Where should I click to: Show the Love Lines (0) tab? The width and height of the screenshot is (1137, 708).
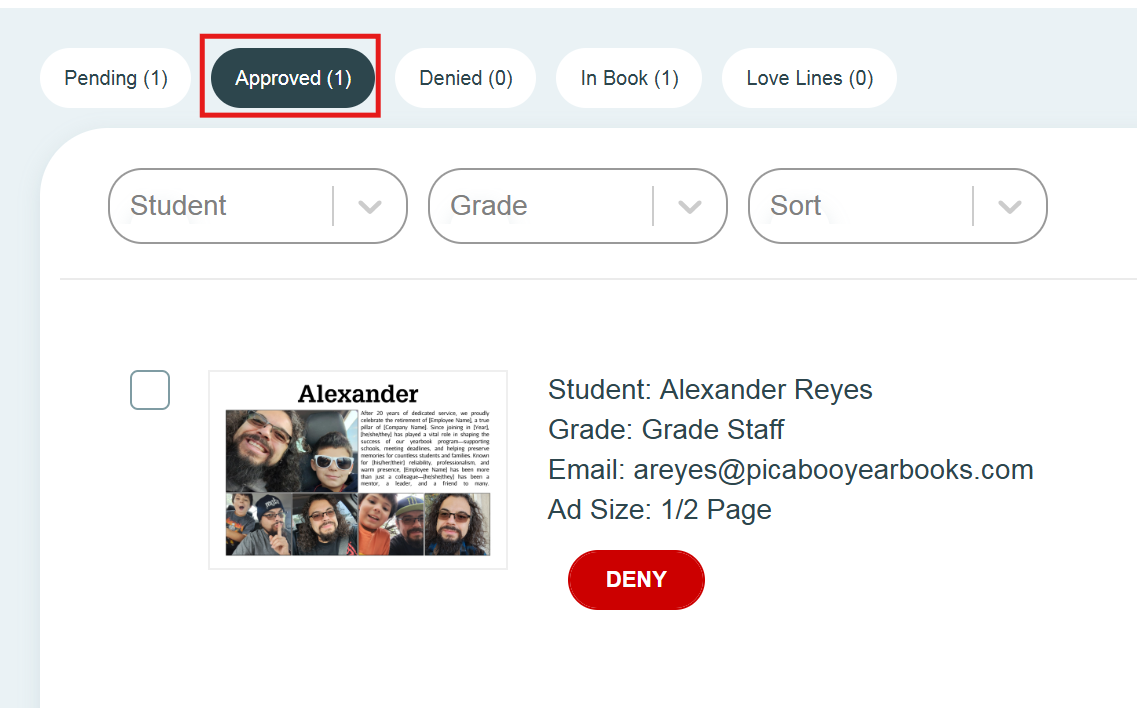point(809,78)
